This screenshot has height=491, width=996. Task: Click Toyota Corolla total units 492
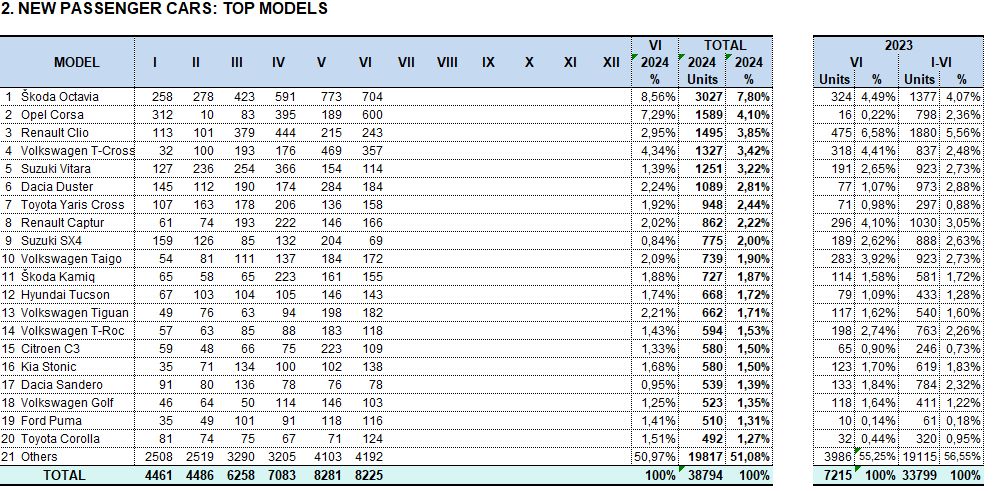(x=713, y=439)
